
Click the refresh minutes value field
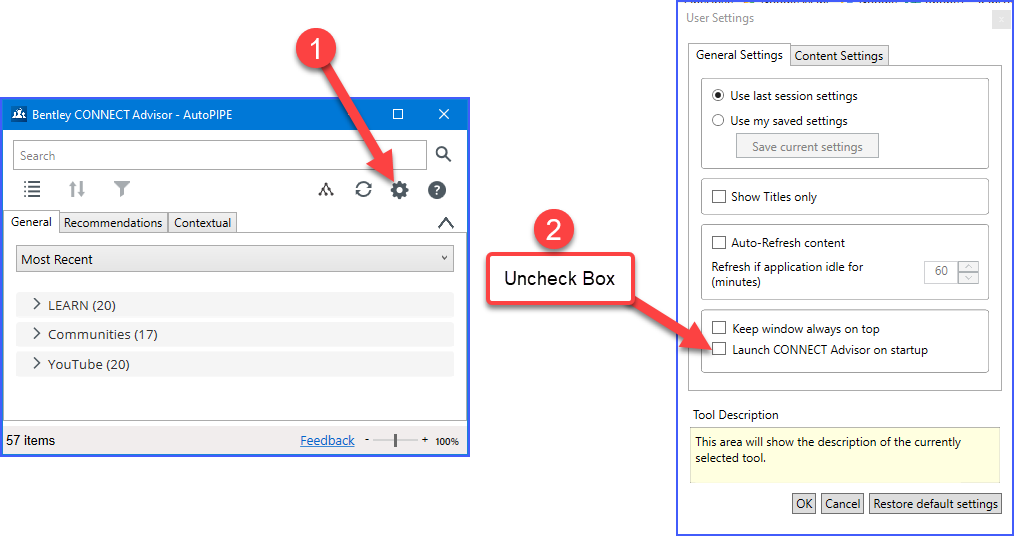coord(942,272)
